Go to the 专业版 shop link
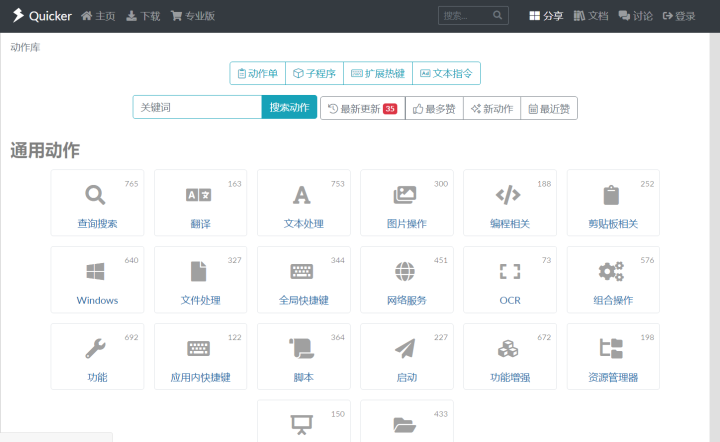 tap(193, 16)
